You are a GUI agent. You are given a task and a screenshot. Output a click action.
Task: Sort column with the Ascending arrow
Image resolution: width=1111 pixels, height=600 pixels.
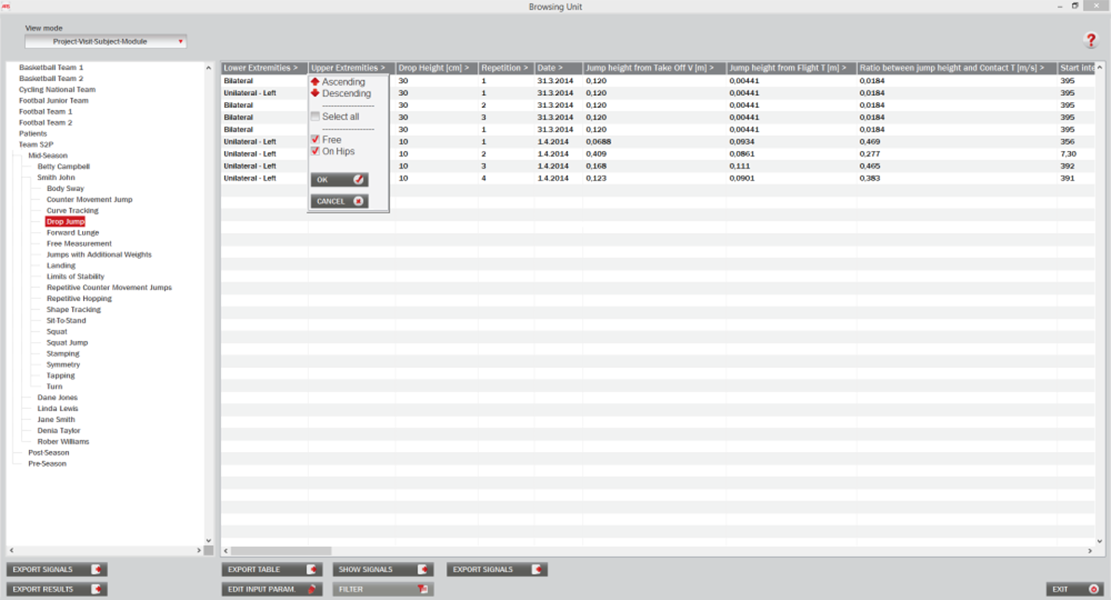315,82
